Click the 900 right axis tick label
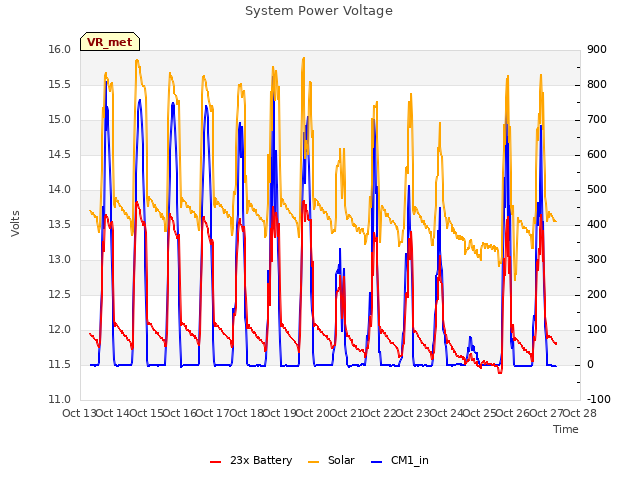The image size is (640, 480). point(597,50)
